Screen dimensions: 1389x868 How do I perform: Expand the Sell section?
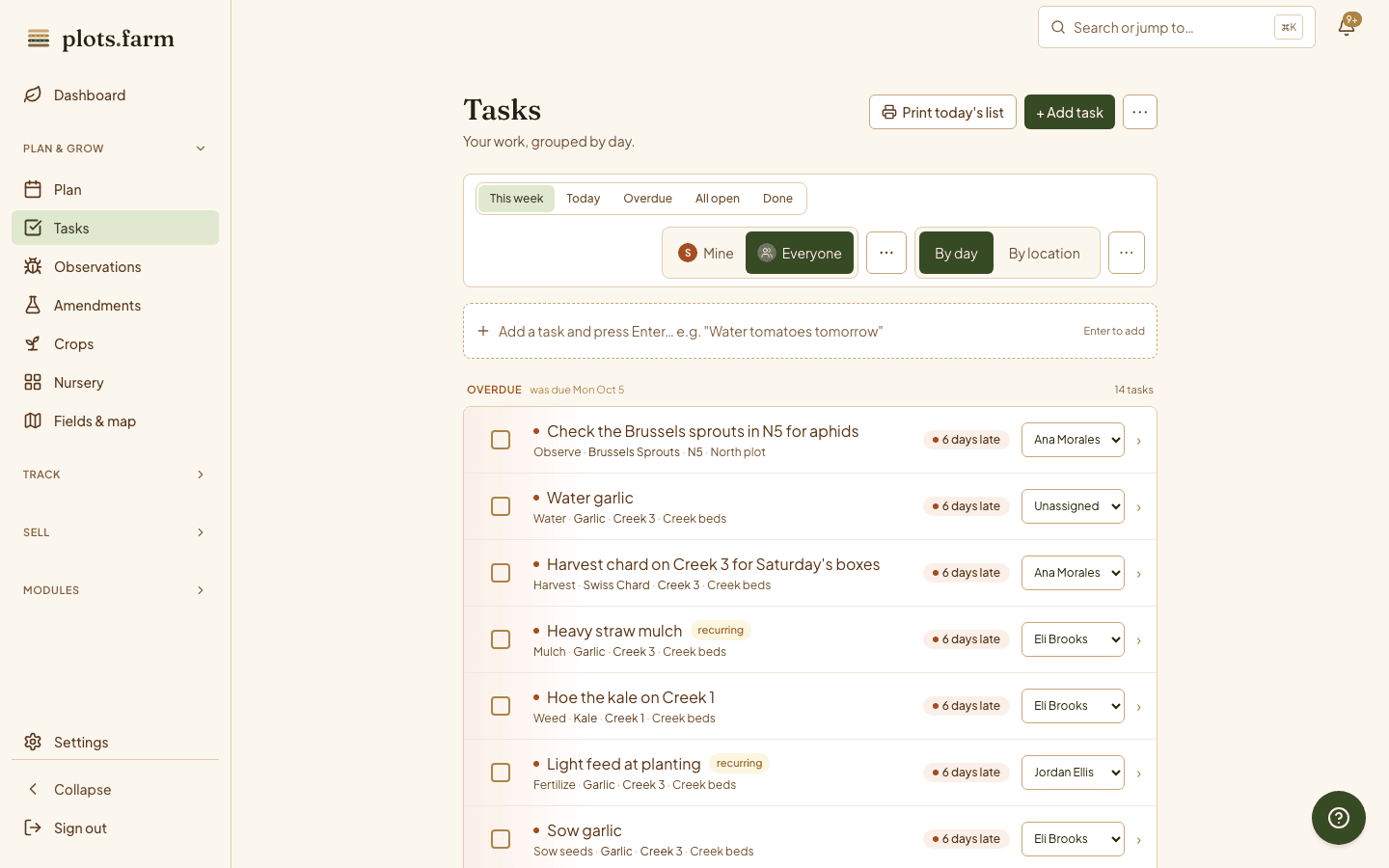pos(115,532)
